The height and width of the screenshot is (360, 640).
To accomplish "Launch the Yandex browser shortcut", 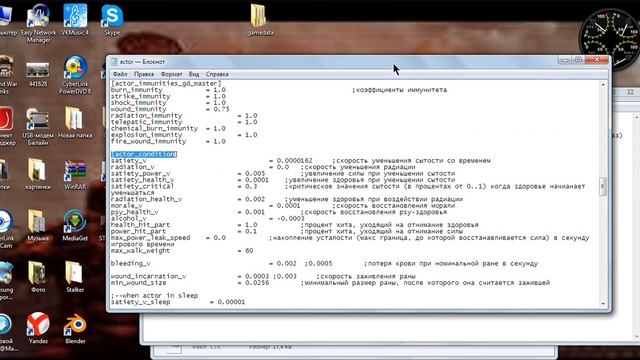I will [38, 329].
